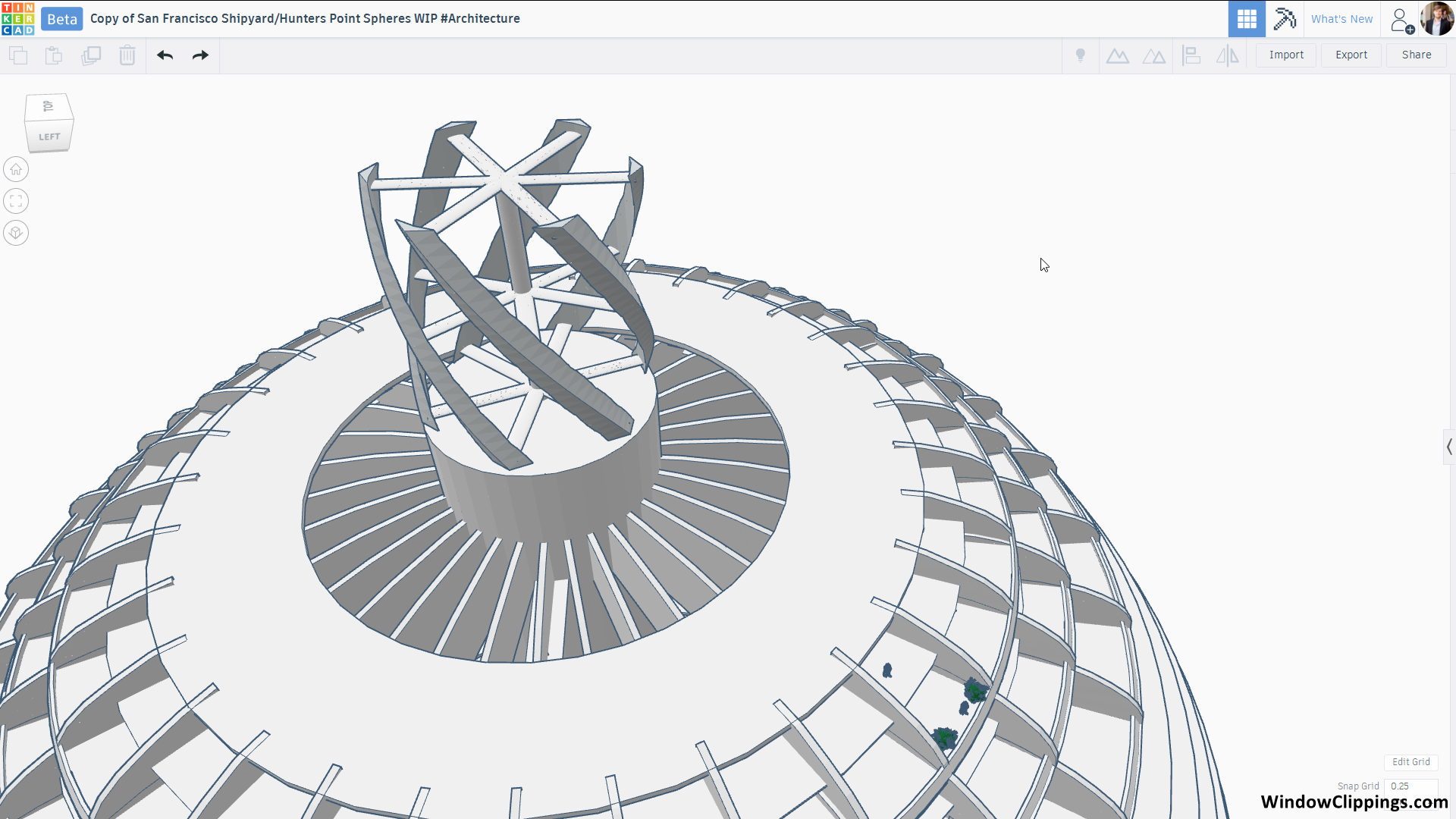Viewport: 1456px width, 819px height.
Task: Open the Export dialog
Action: click(1351, 55)
